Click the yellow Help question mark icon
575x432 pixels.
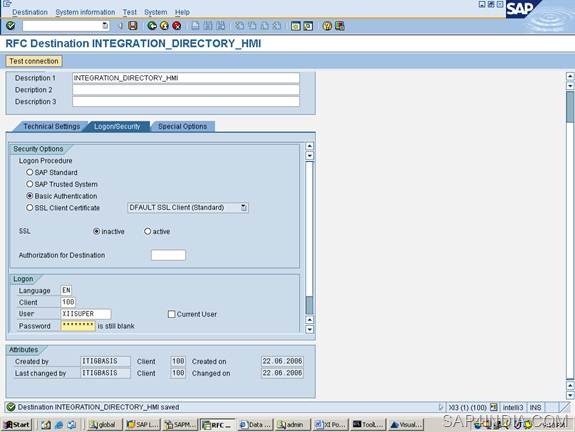pos(327,26)
